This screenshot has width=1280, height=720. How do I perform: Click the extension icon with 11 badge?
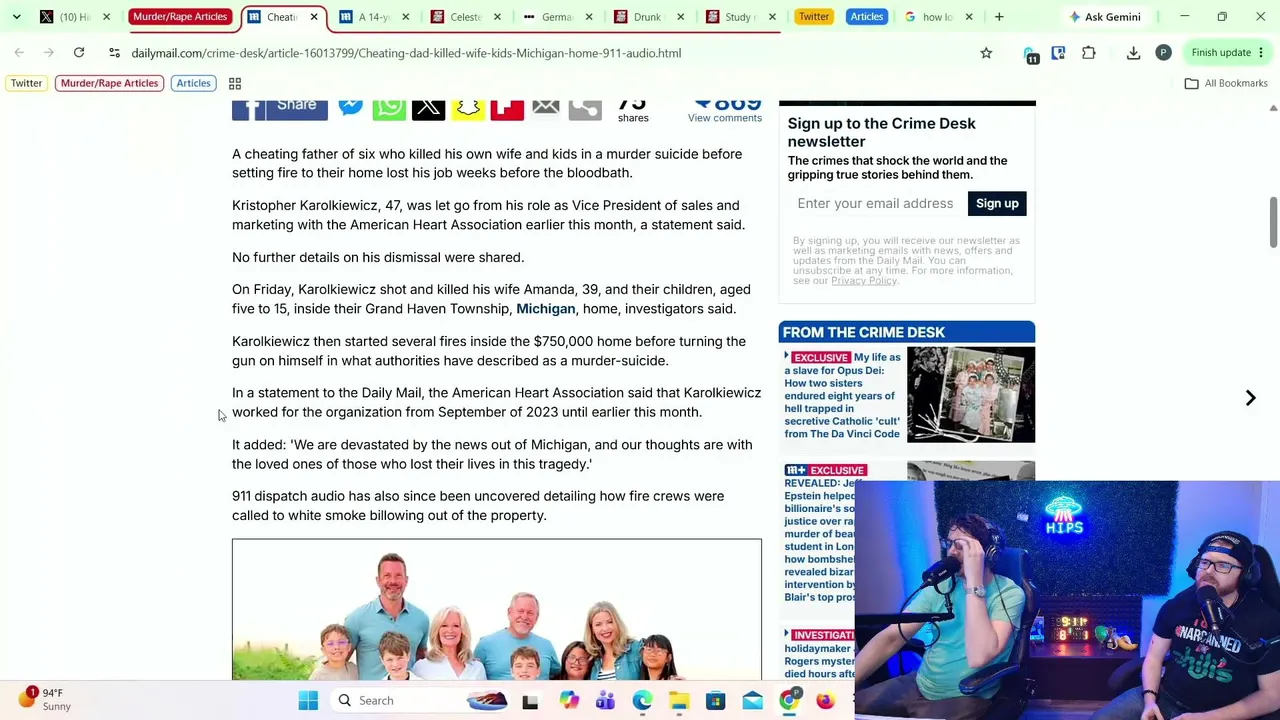click(1030, 54)
